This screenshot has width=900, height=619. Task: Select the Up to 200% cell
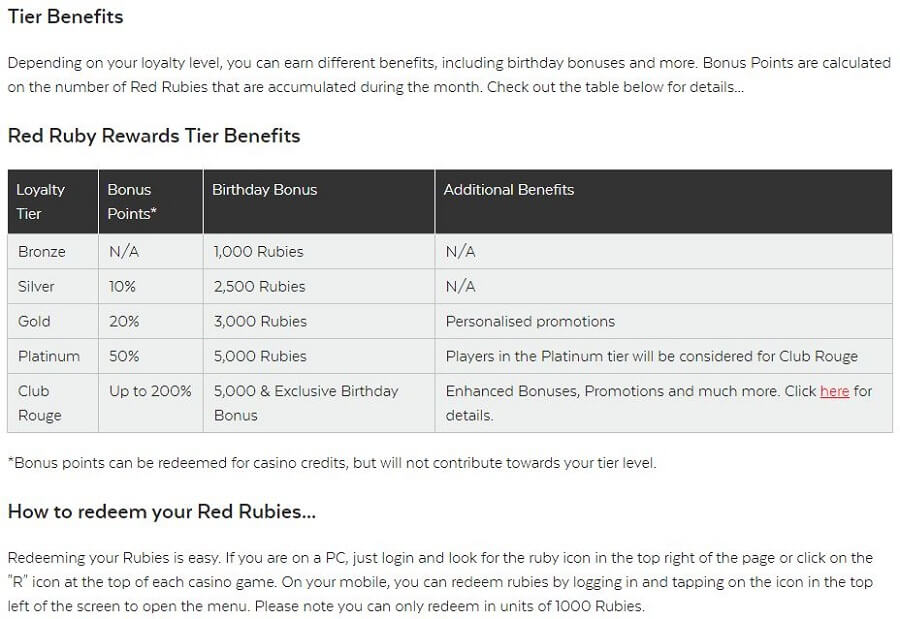[x=150, y=403]
